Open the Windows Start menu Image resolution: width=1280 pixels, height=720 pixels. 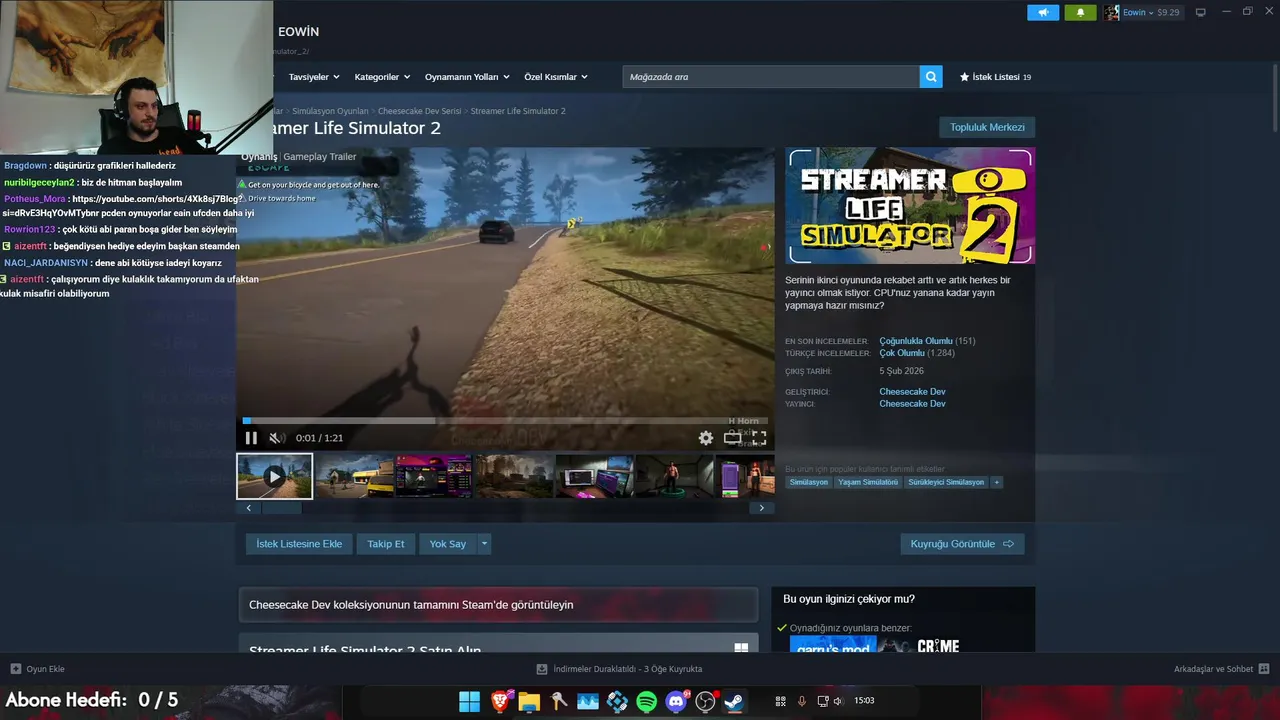click(x=469, y=702)
